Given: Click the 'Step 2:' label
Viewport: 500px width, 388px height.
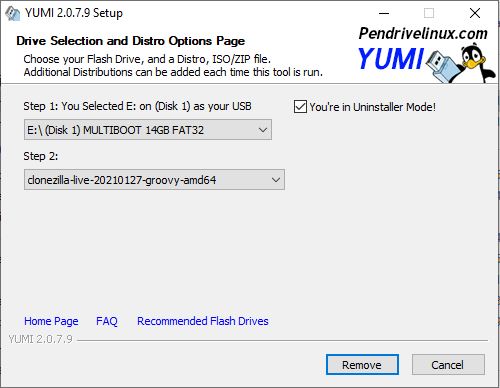Looking at the screenshot, I should click(x=40, y=156).
